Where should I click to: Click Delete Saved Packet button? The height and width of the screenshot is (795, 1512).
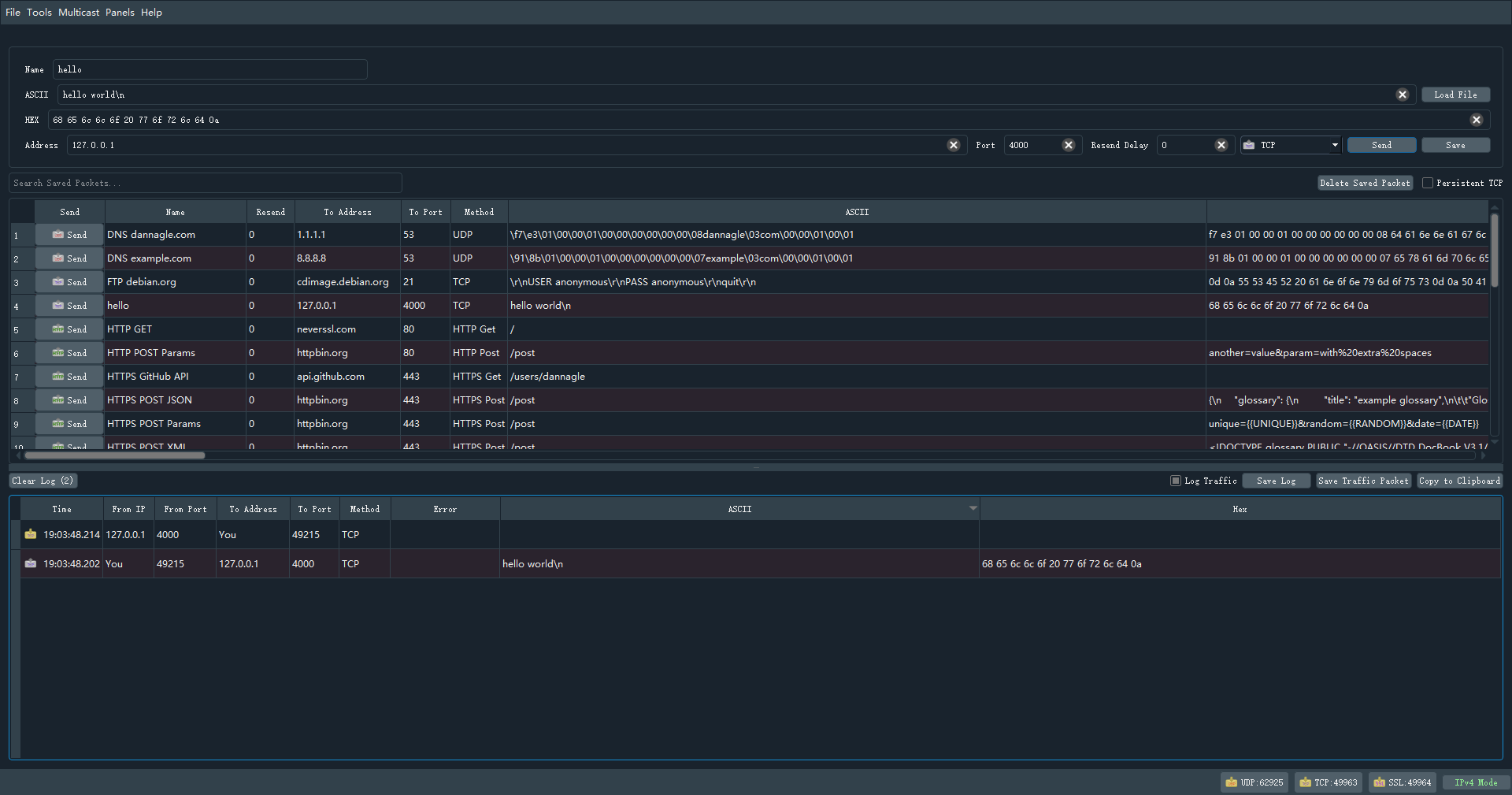(x=1365, y=183)
